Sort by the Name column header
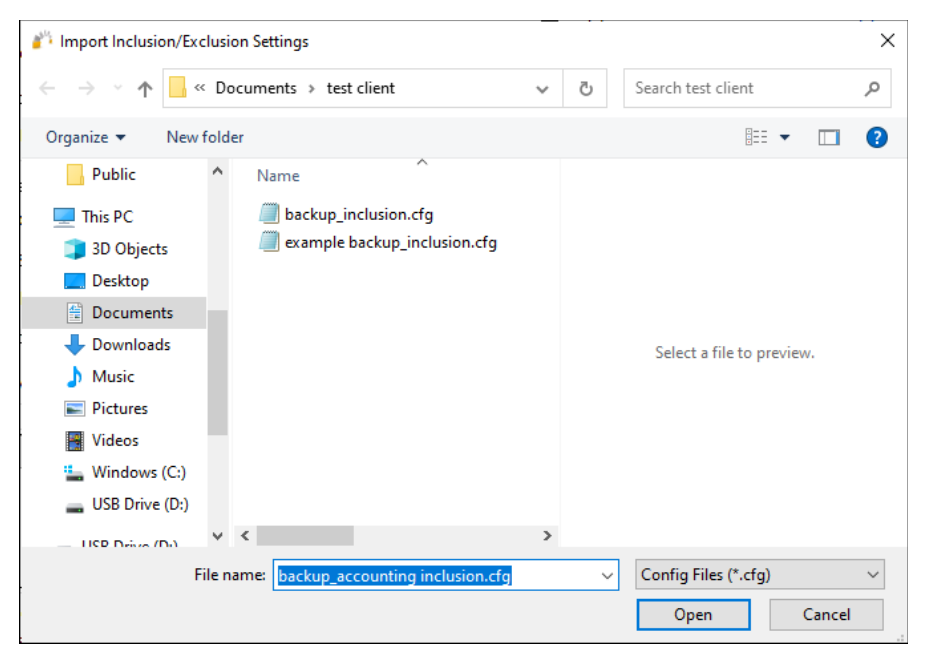 (278, 176)
